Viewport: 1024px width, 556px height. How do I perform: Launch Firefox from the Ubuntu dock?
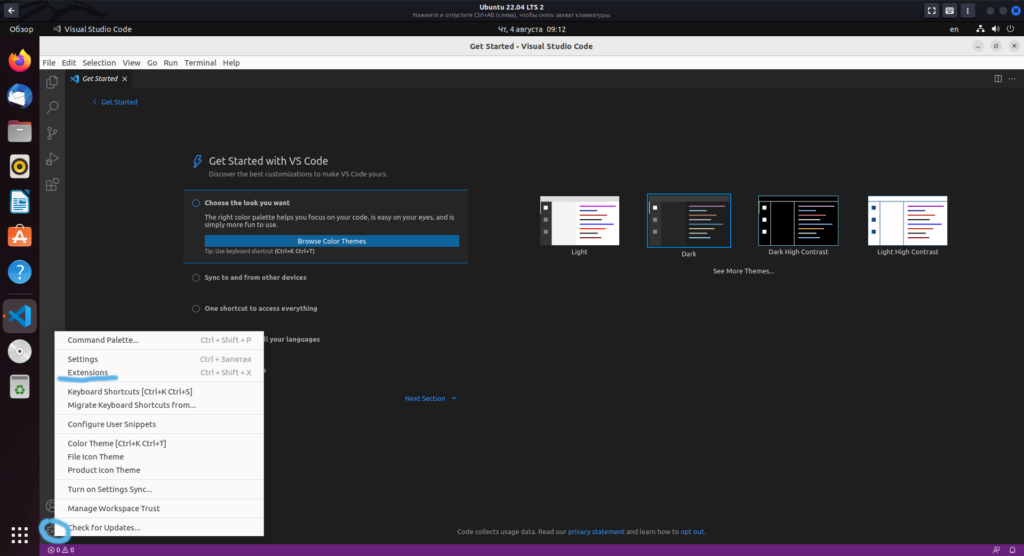19,61
